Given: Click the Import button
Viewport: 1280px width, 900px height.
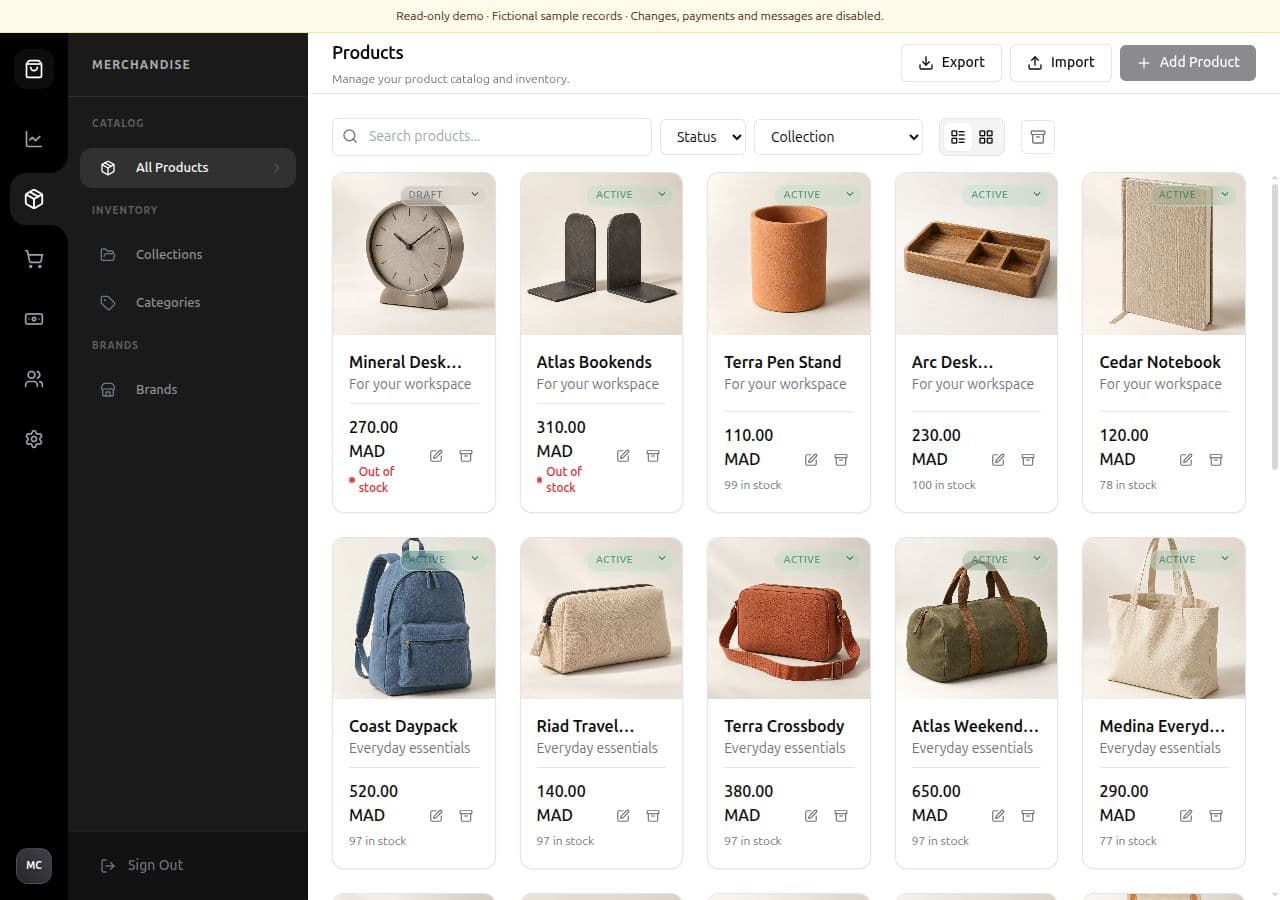Looking at the screenshot, I should (x=1060, y=62).
